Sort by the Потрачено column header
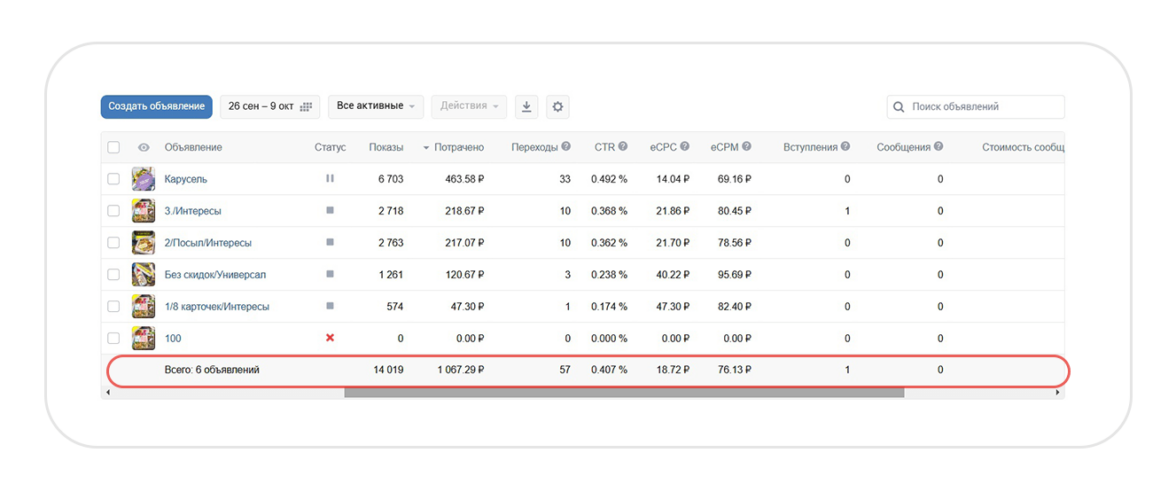The image size is (1176, 484). tap(458, 148)
